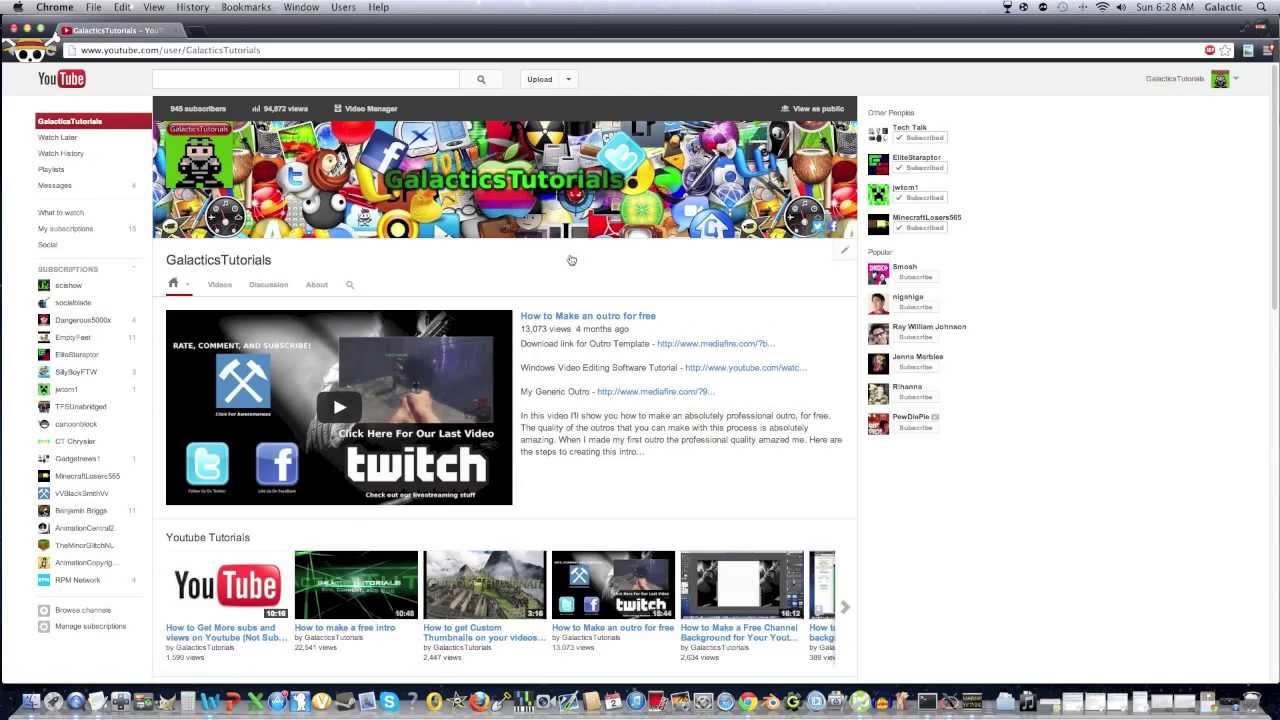Open the account menu dropdown arrow
Viewport: 1280px width, 720px height.
tap(1236, 78)
